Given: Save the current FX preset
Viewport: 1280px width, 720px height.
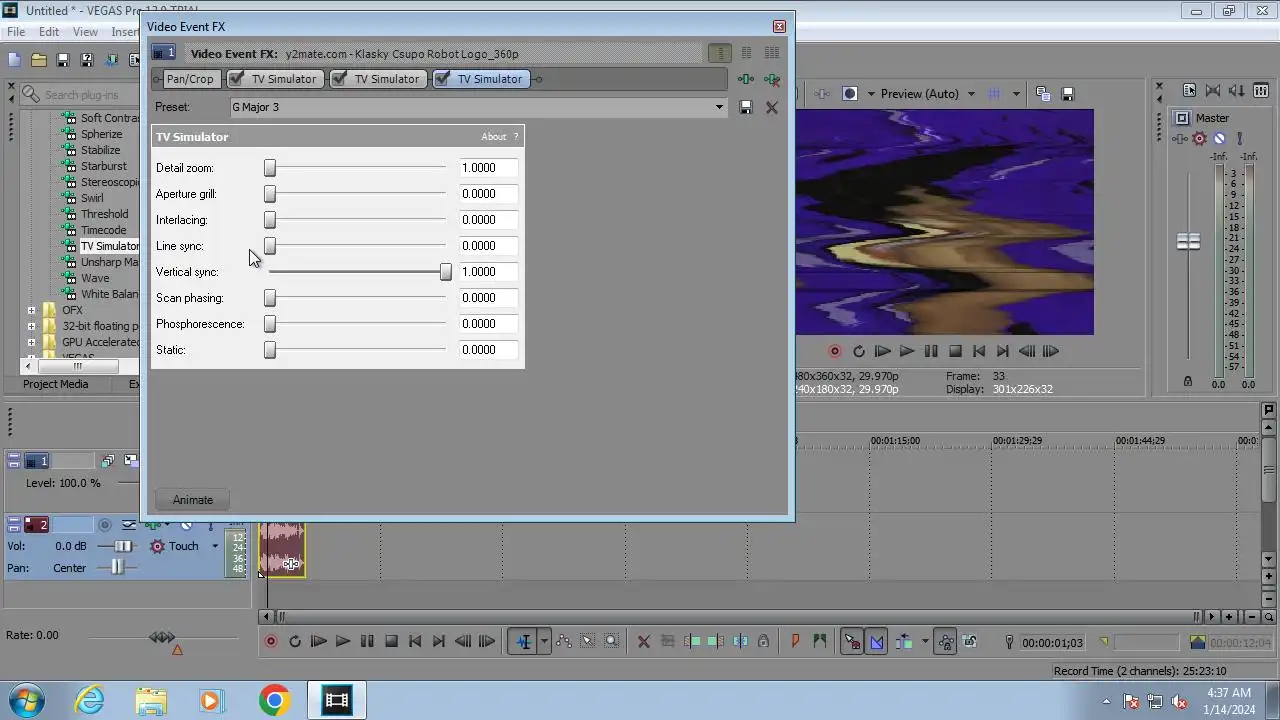Looking at the screenshot, I should tap(746, 107).
